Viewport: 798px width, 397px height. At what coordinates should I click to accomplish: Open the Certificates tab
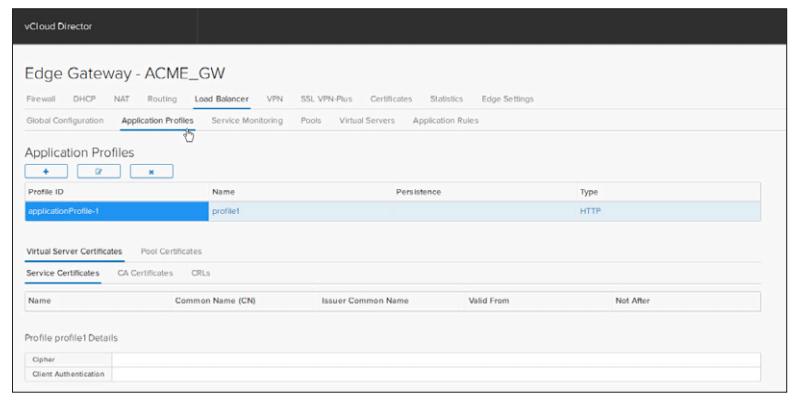click(x=391, y=99)
